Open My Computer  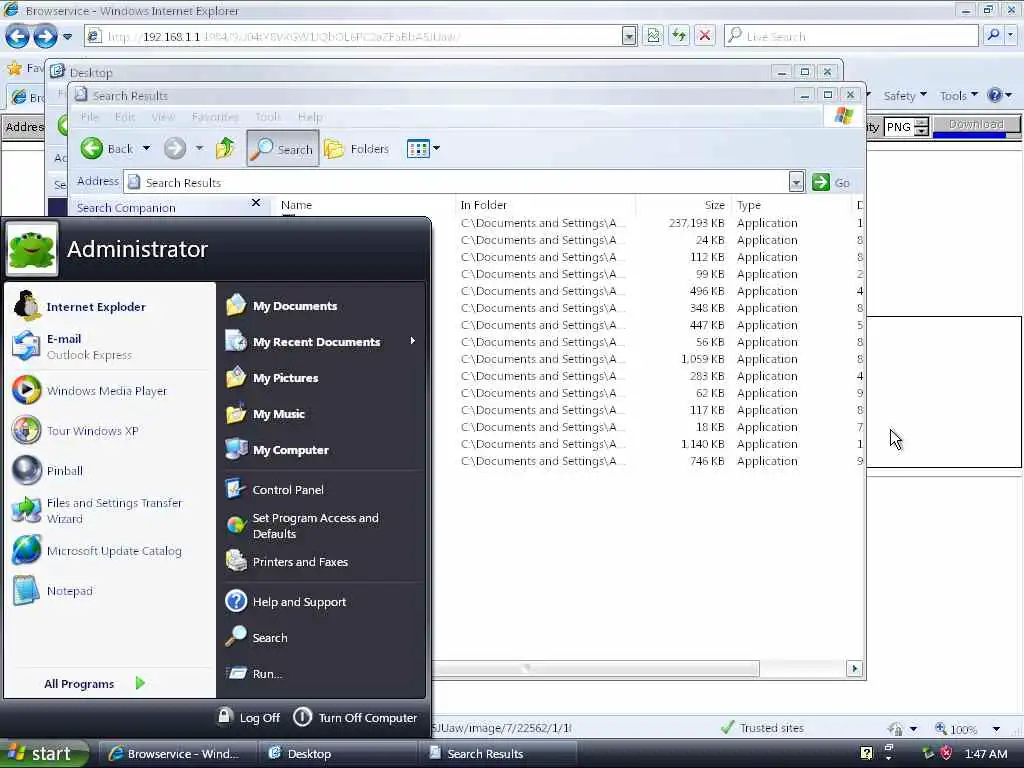click(x=277, y=449)
